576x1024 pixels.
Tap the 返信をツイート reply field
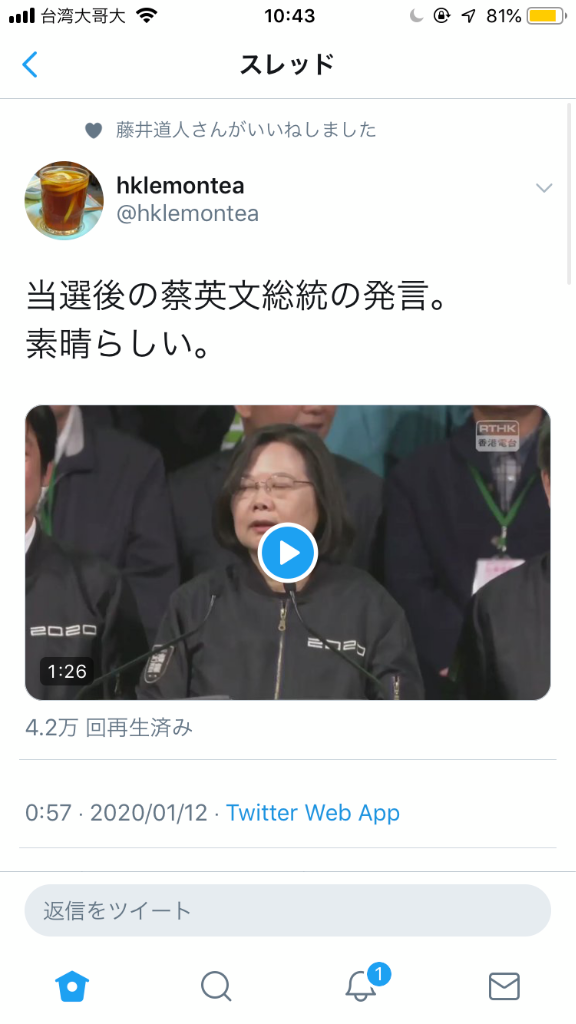[x=288, y=910]
